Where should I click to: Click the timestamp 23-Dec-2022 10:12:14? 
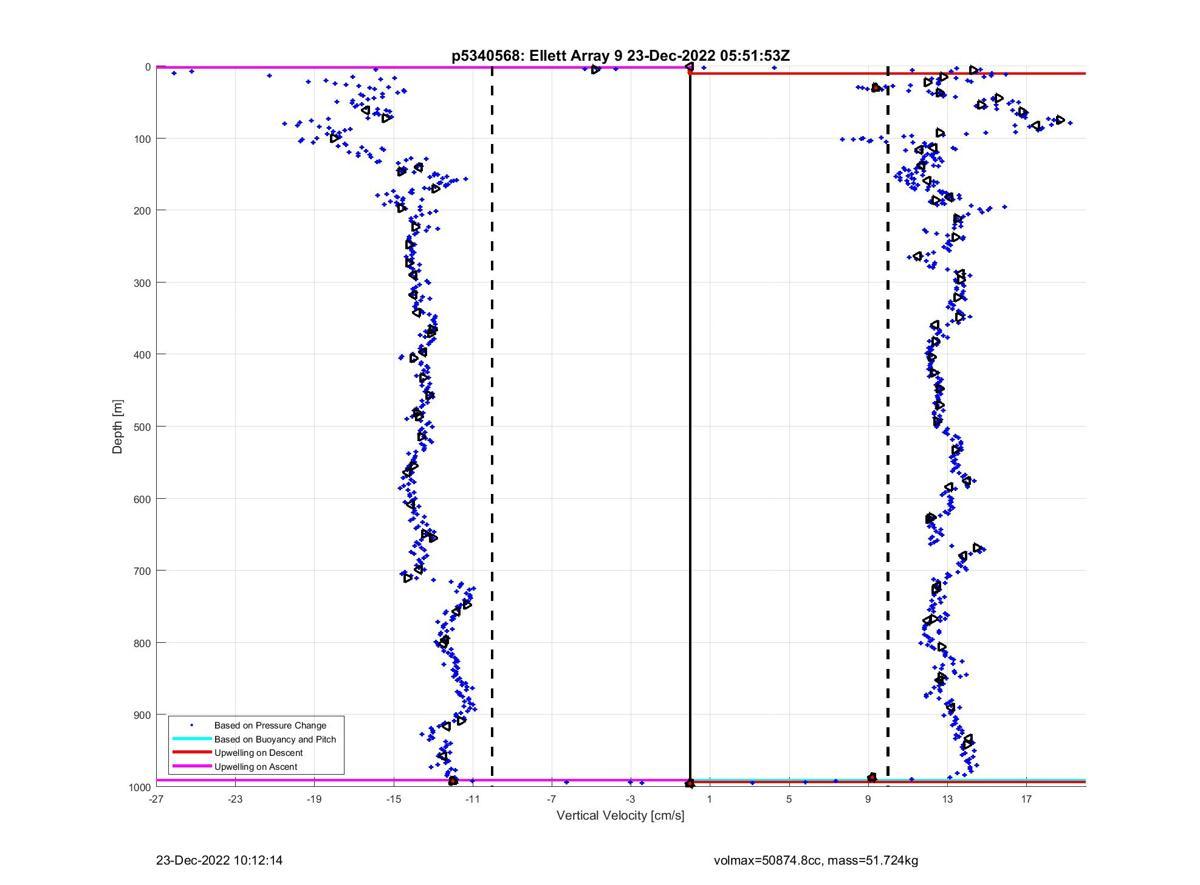[219, 860]
